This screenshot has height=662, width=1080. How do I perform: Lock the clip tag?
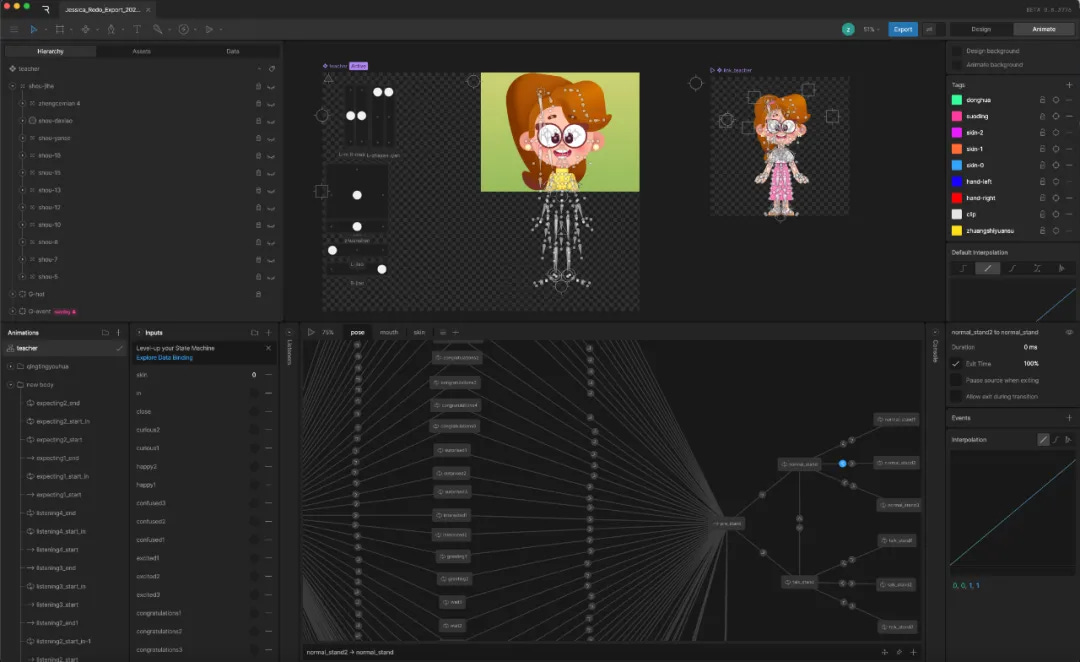1042,214
